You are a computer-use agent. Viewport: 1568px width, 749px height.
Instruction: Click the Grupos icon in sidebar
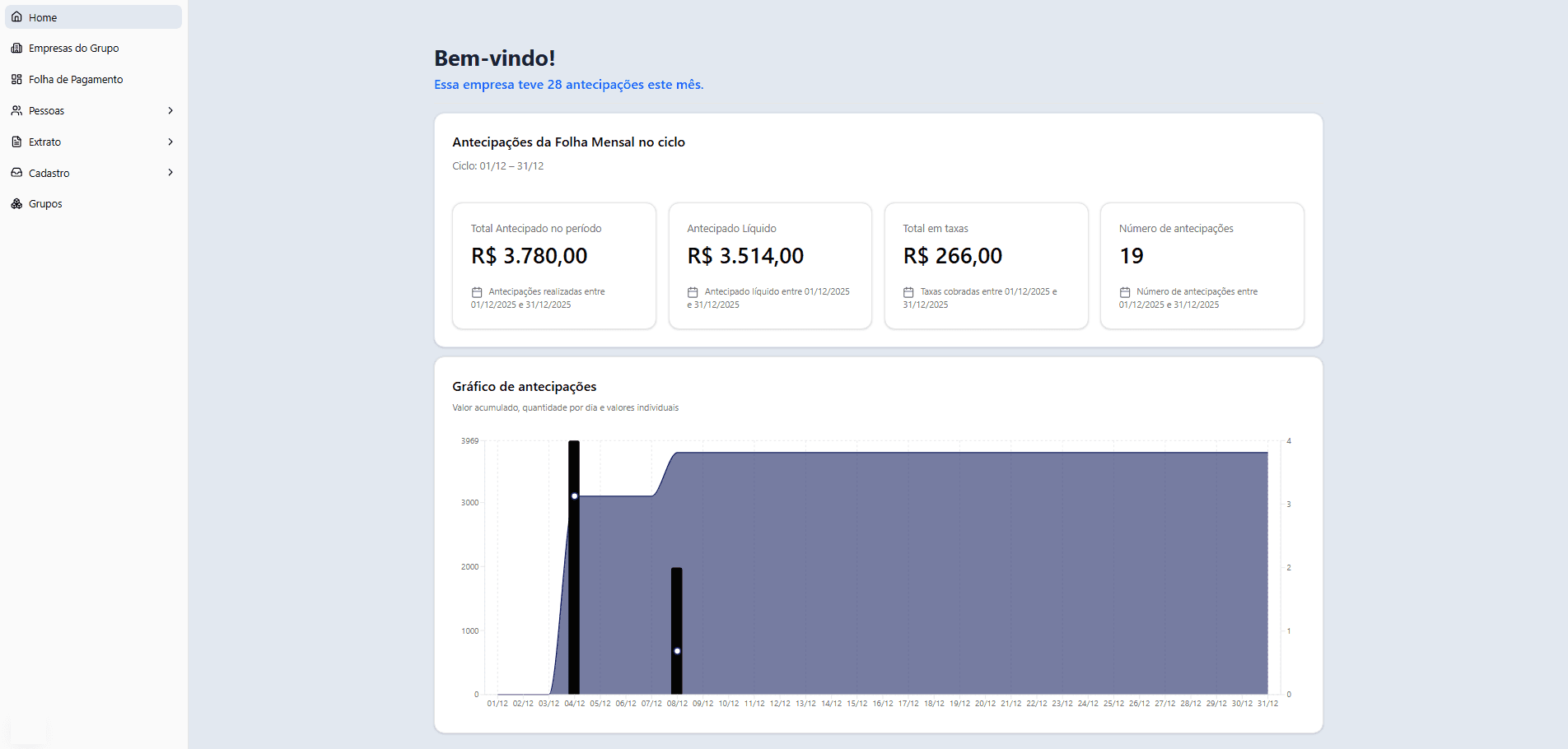(x=16, y=204)
